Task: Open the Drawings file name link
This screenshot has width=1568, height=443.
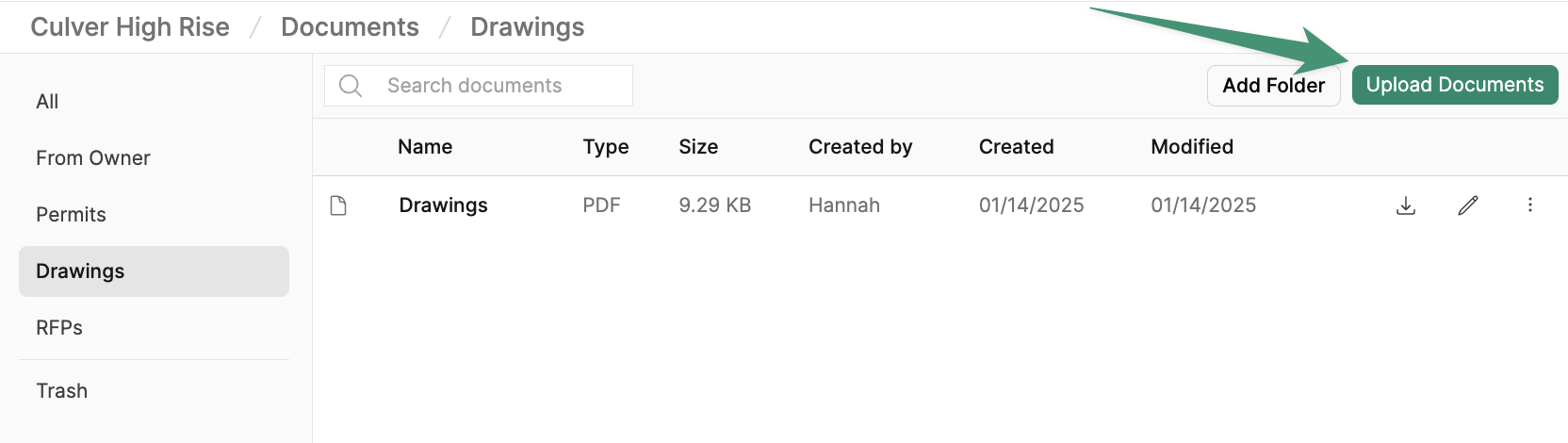Action: [443, 205]
